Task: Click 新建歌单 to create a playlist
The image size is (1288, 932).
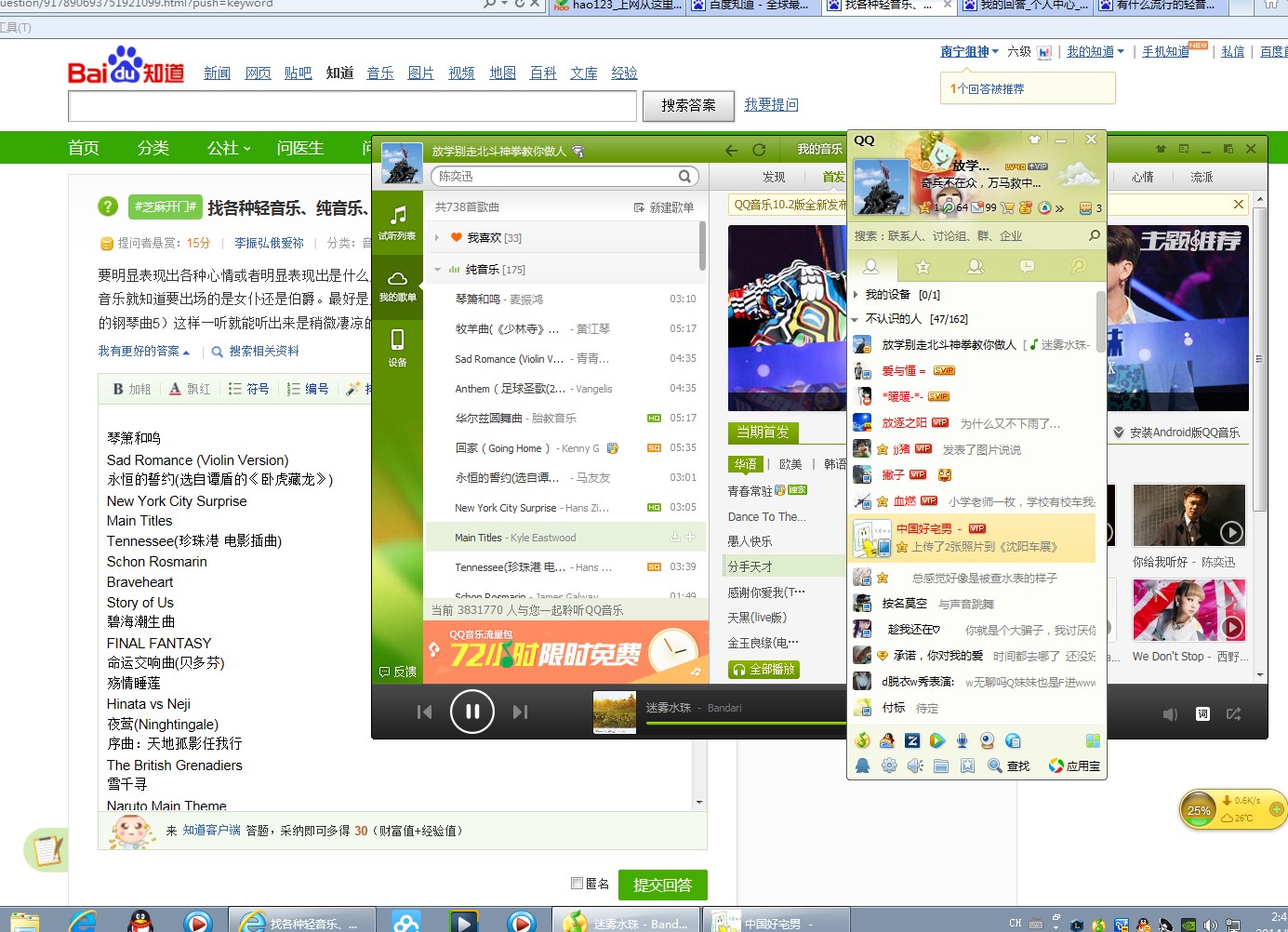Action: point(664,207)
